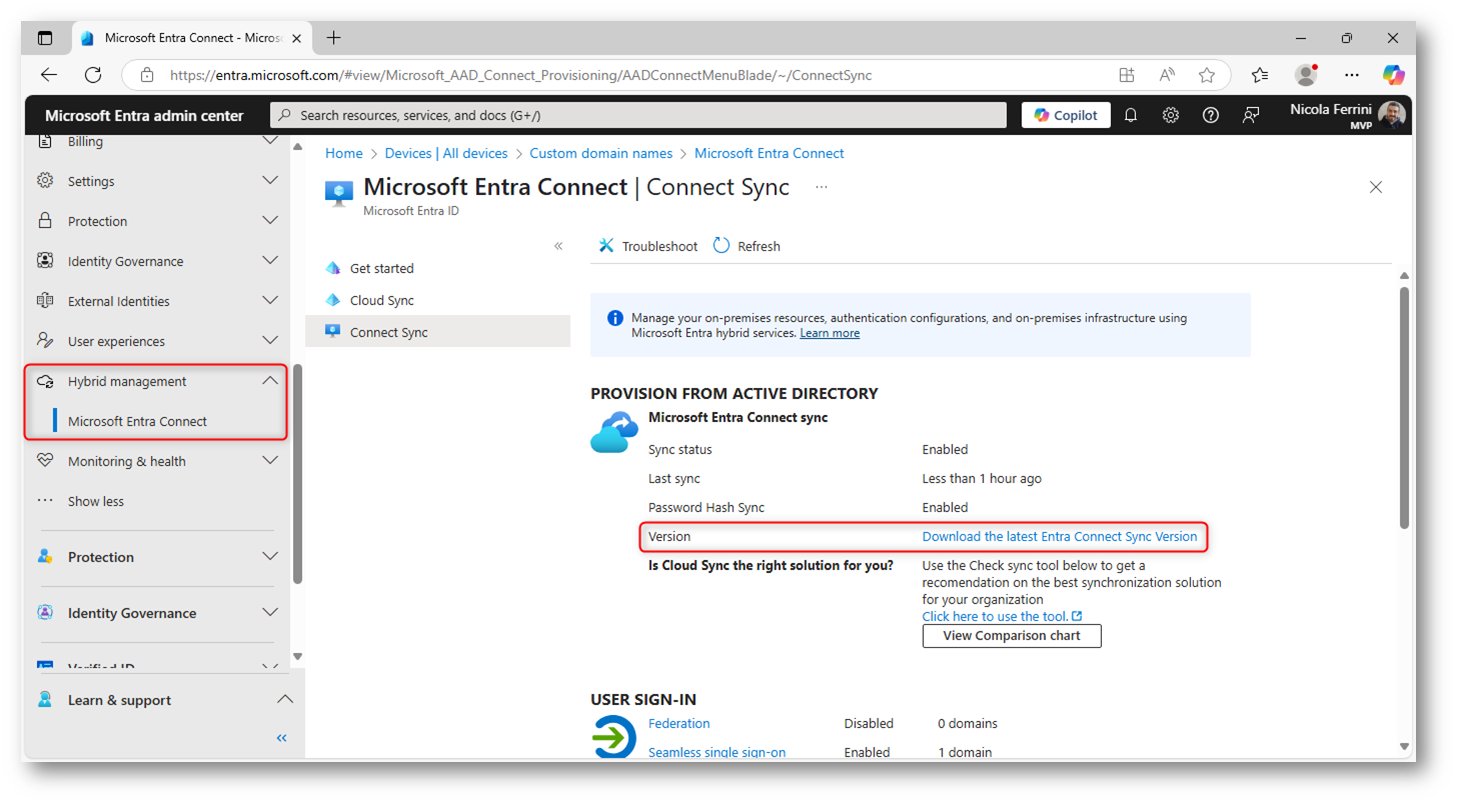
Task: Reload the page with the browser refresh icon
Action: point(93,75)
